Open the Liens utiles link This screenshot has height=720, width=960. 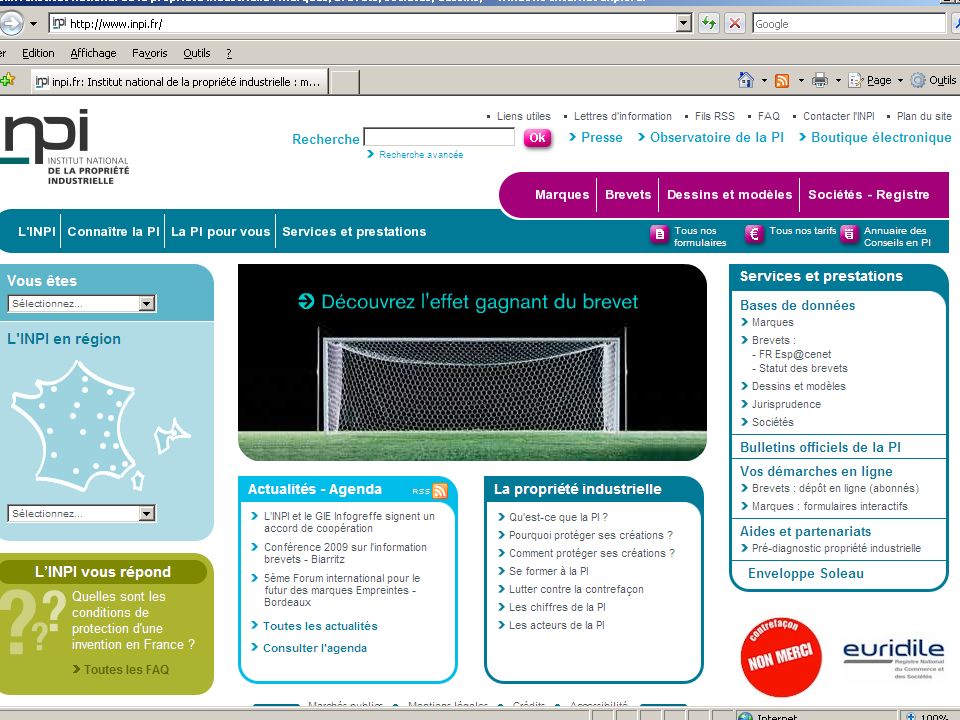[523, 116]
